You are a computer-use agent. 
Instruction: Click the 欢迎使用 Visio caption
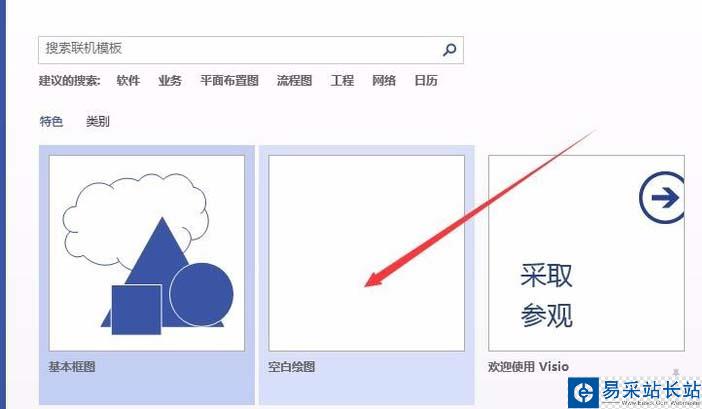[528, 367]
